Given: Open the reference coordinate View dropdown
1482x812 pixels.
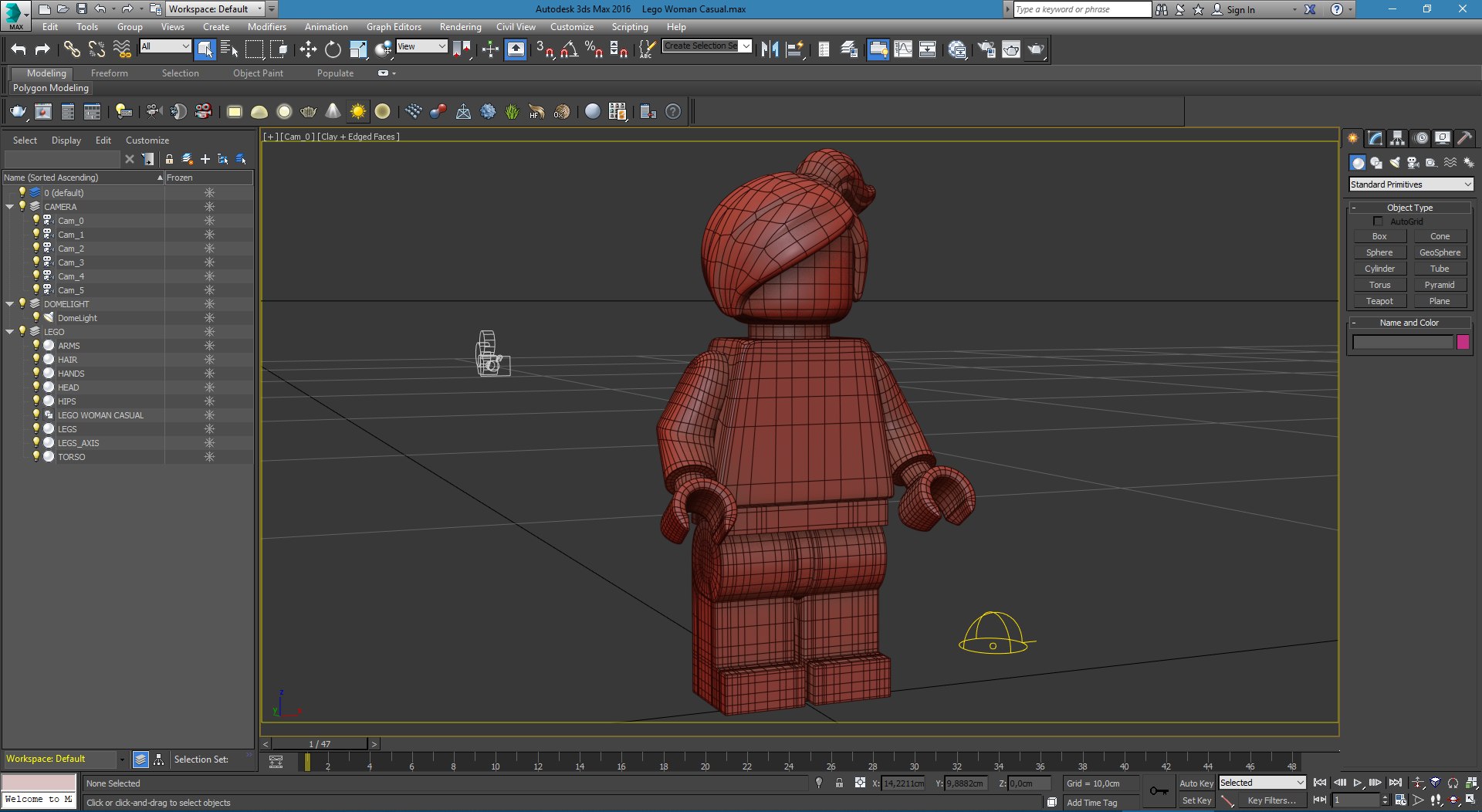Looking at the screenshot, I should pos(421,46).
